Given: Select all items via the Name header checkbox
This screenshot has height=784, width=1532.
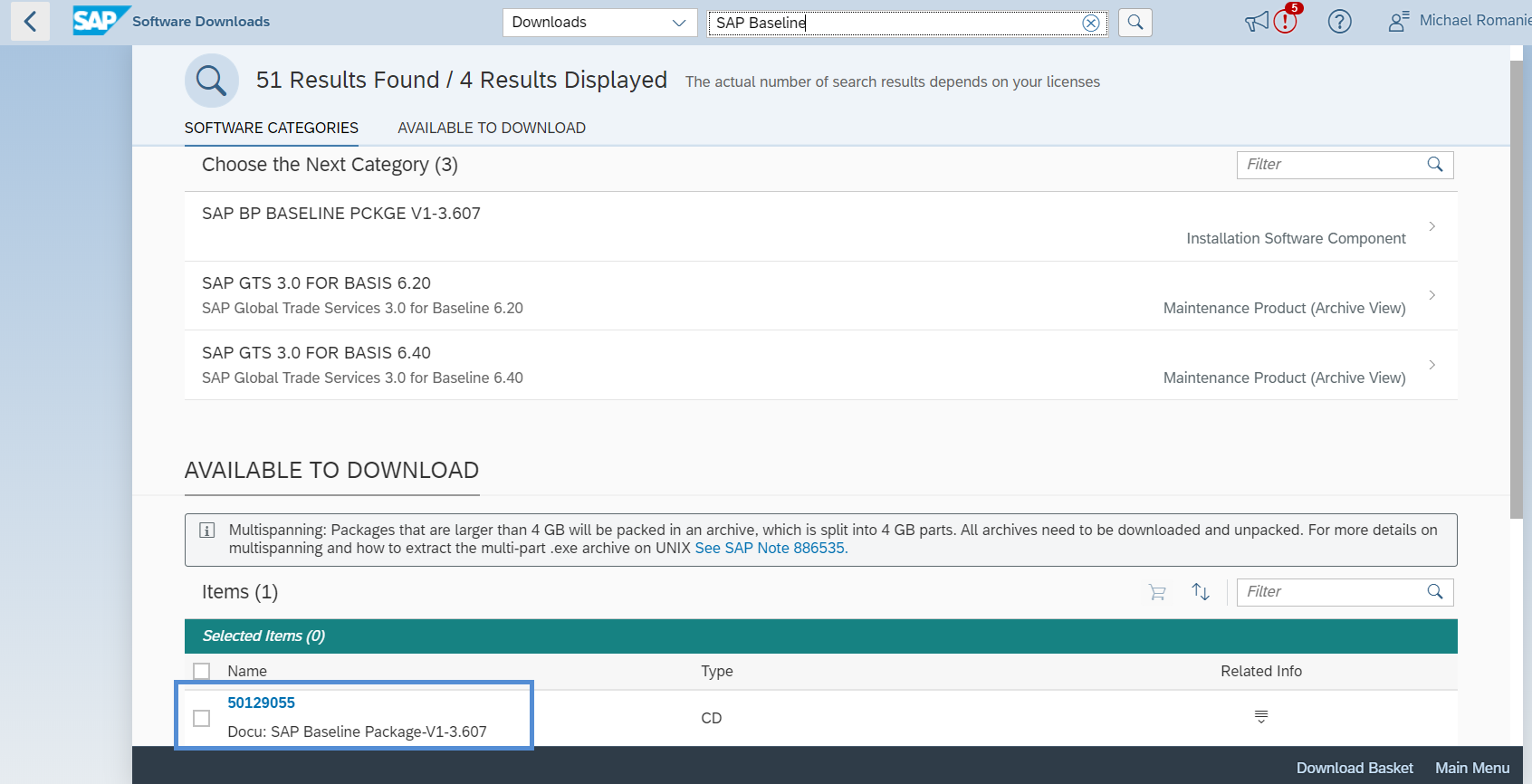Looking at the screenshot, I should coord(202,672).
